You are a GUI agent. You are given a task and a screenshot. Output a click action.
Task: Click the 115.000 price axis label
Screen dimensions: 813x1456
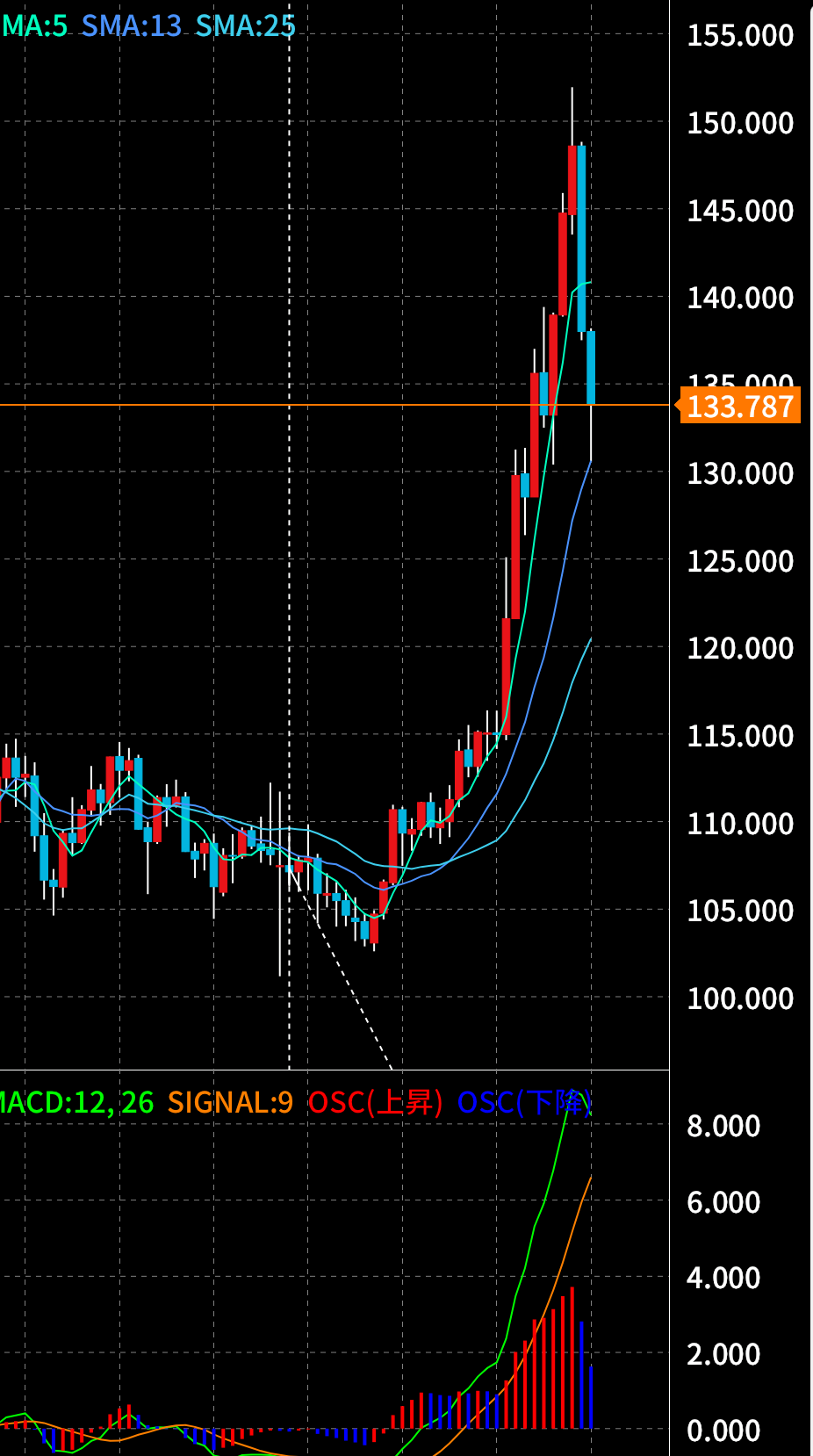coord(740,736)
